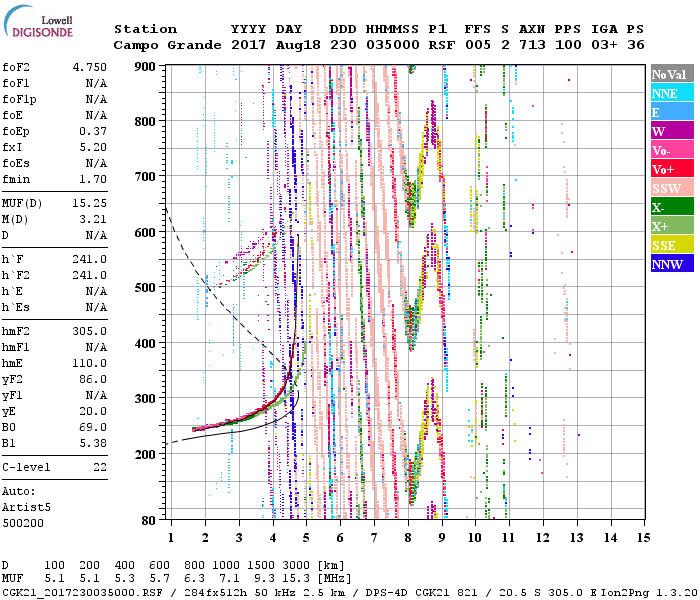Screen dimensions: 700x600
Task: Select the NoVal legend swatch
Action: pos(672,74)
